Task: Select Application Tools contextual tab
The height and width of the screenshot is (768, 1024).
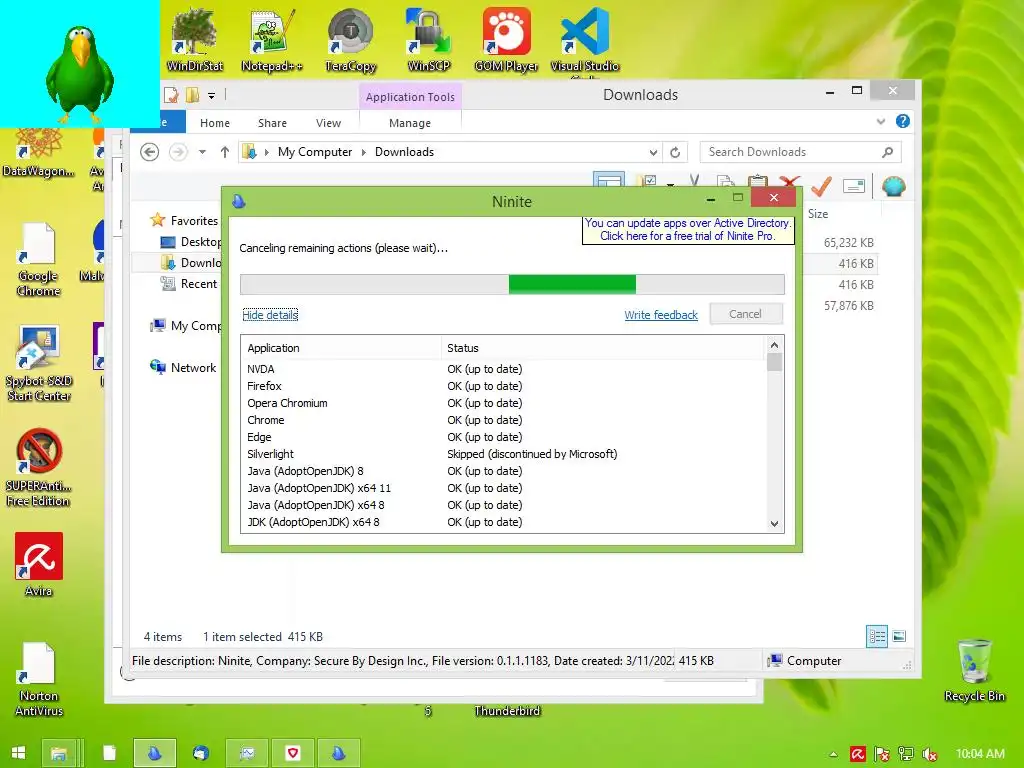Action: (410, 97)
